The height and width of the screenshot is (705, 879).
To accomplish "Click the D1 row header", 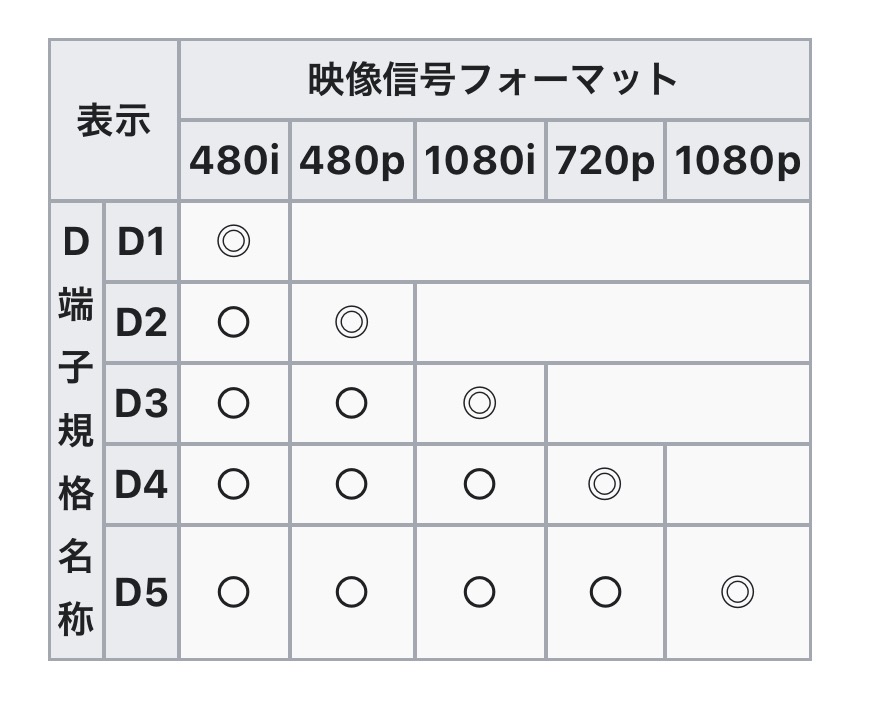I will [x=141, y=241].
